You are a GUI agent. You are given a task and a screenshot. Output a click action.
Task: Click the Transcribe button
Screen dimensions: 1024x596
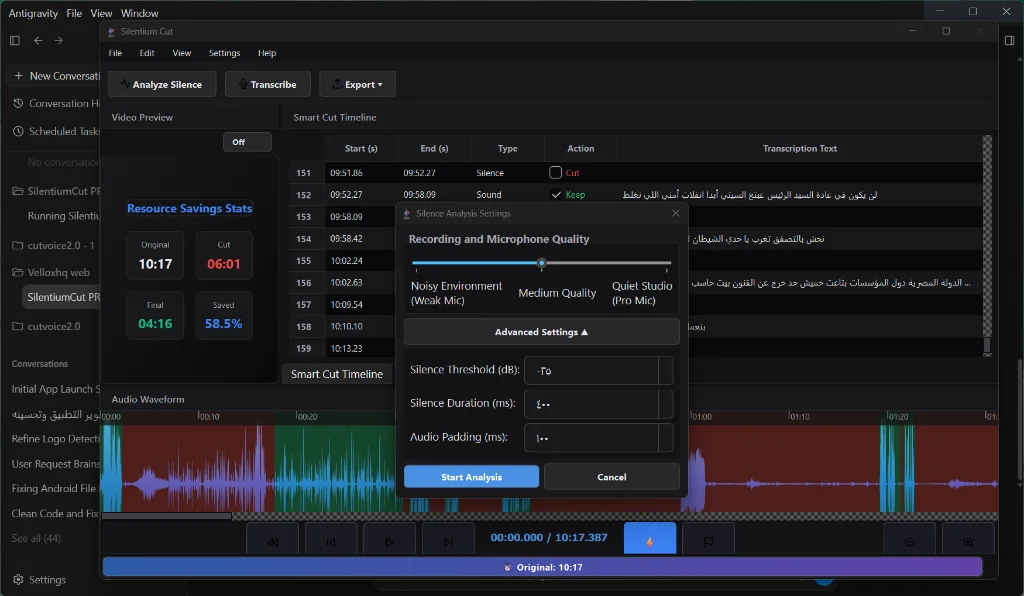pos(268,84)
